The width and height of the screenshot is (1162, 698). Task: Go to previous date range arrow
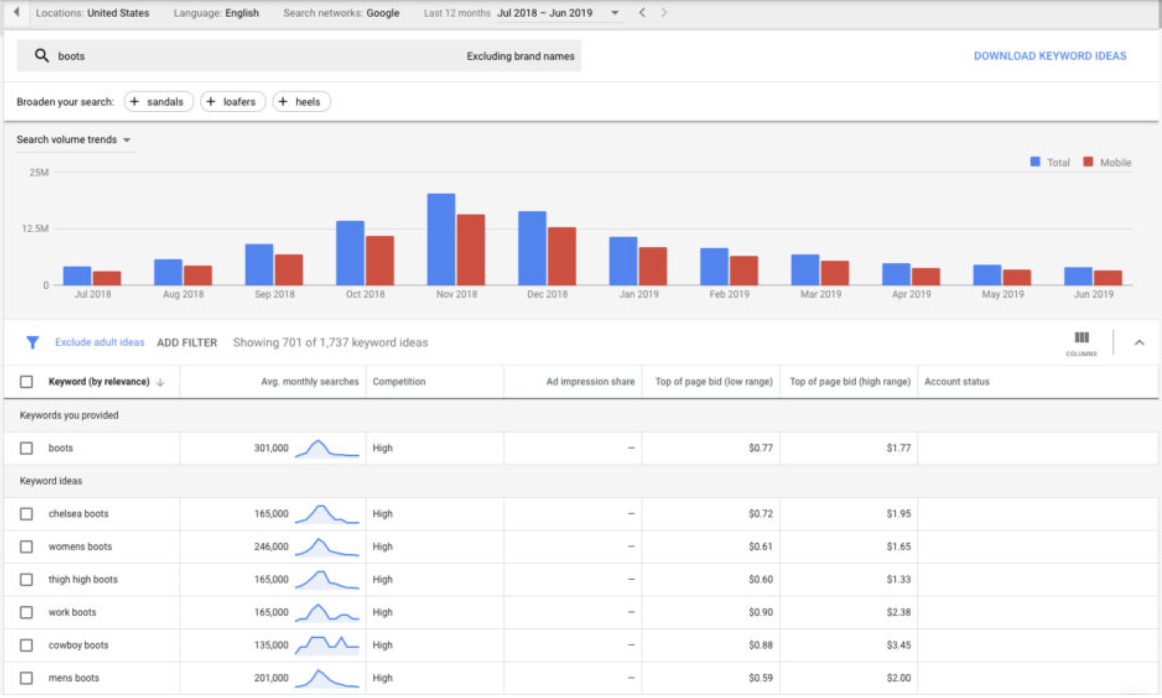(643, 13)
